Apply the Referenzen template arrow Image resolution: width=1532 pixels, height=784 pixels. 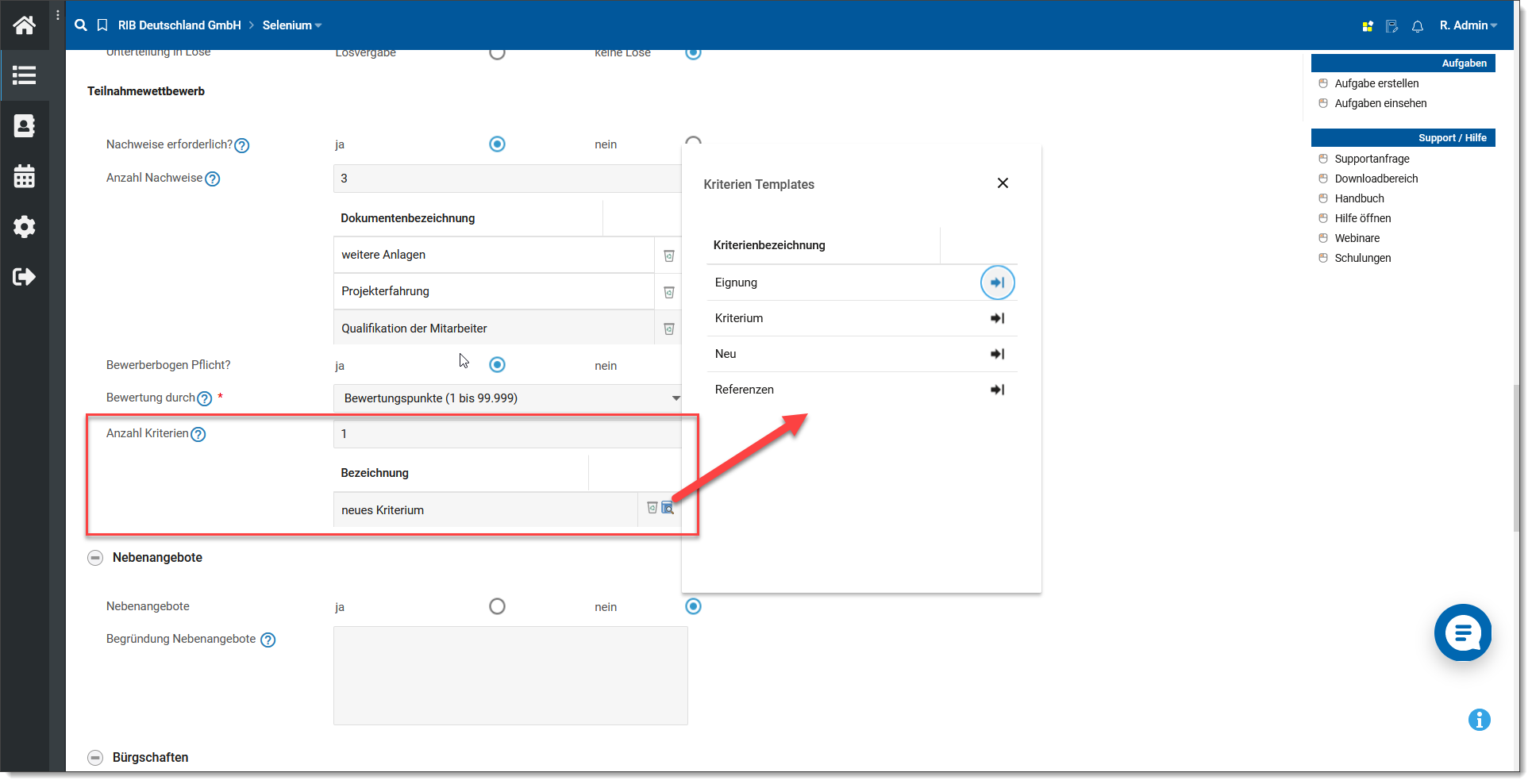click(x=998, y=390)
